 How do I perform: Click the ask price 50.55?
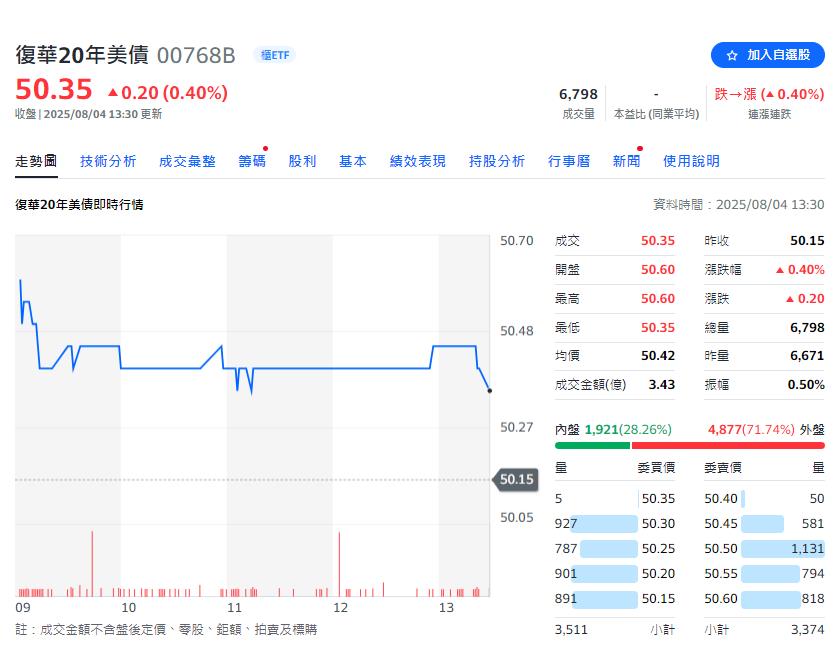[721, 574]
